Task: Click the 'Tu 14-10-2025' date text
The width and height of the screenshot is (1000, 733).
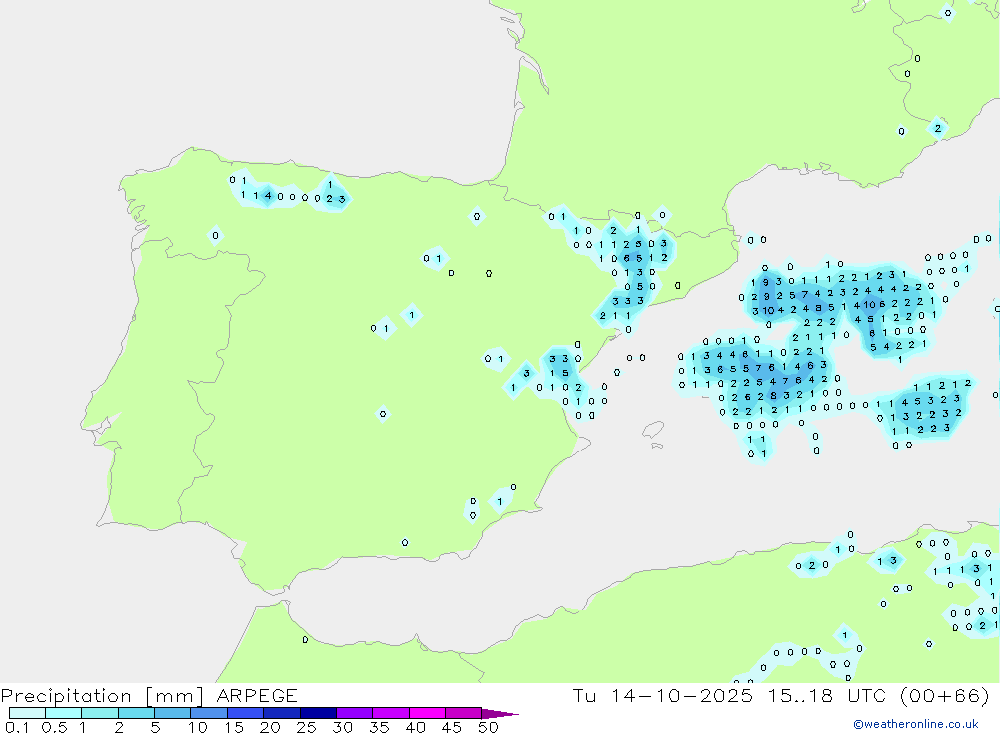Action: click(663, 695)
